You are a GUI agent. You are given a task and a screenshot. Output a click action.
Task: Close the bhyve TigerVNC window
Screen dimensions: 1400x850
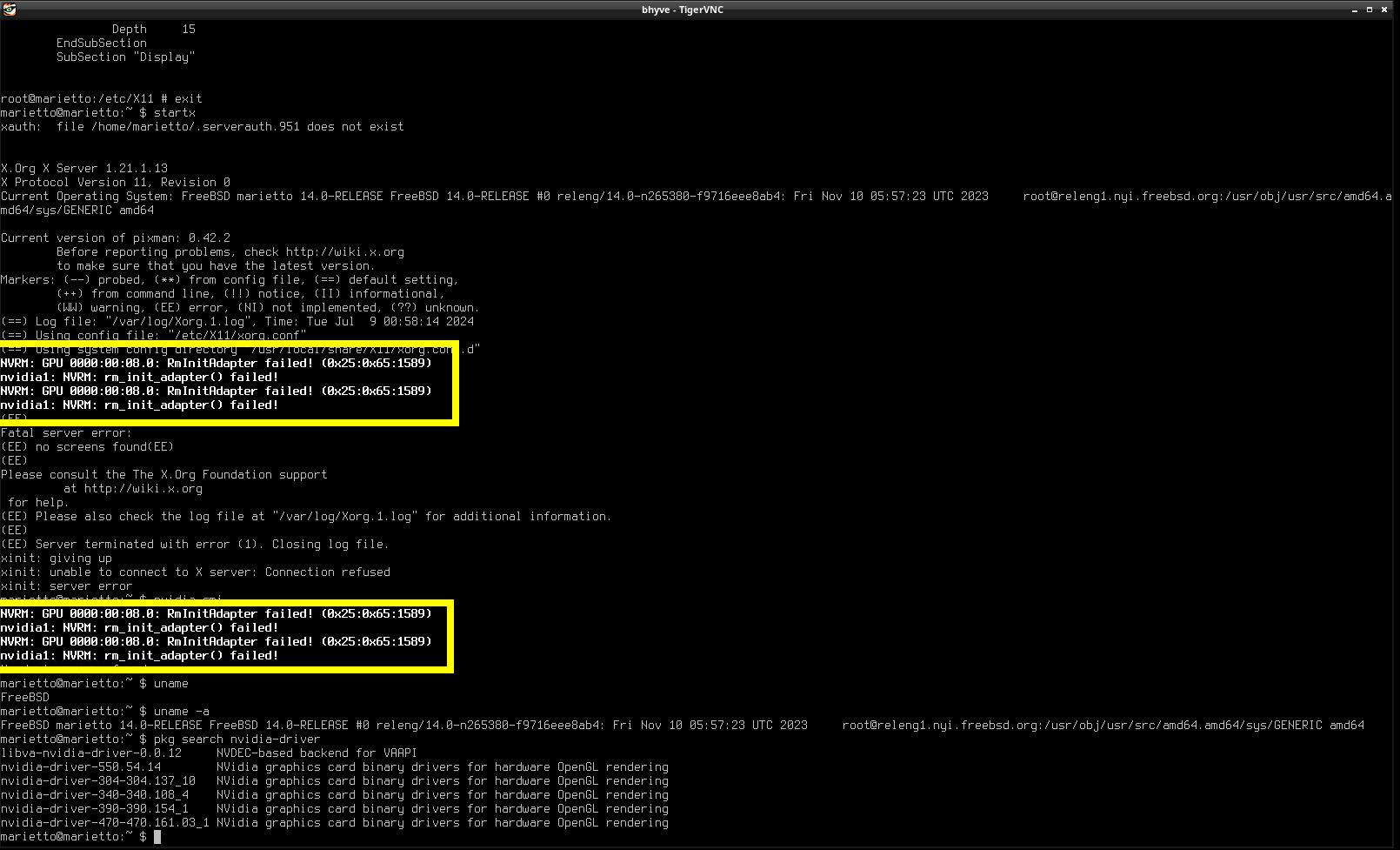1384,10
